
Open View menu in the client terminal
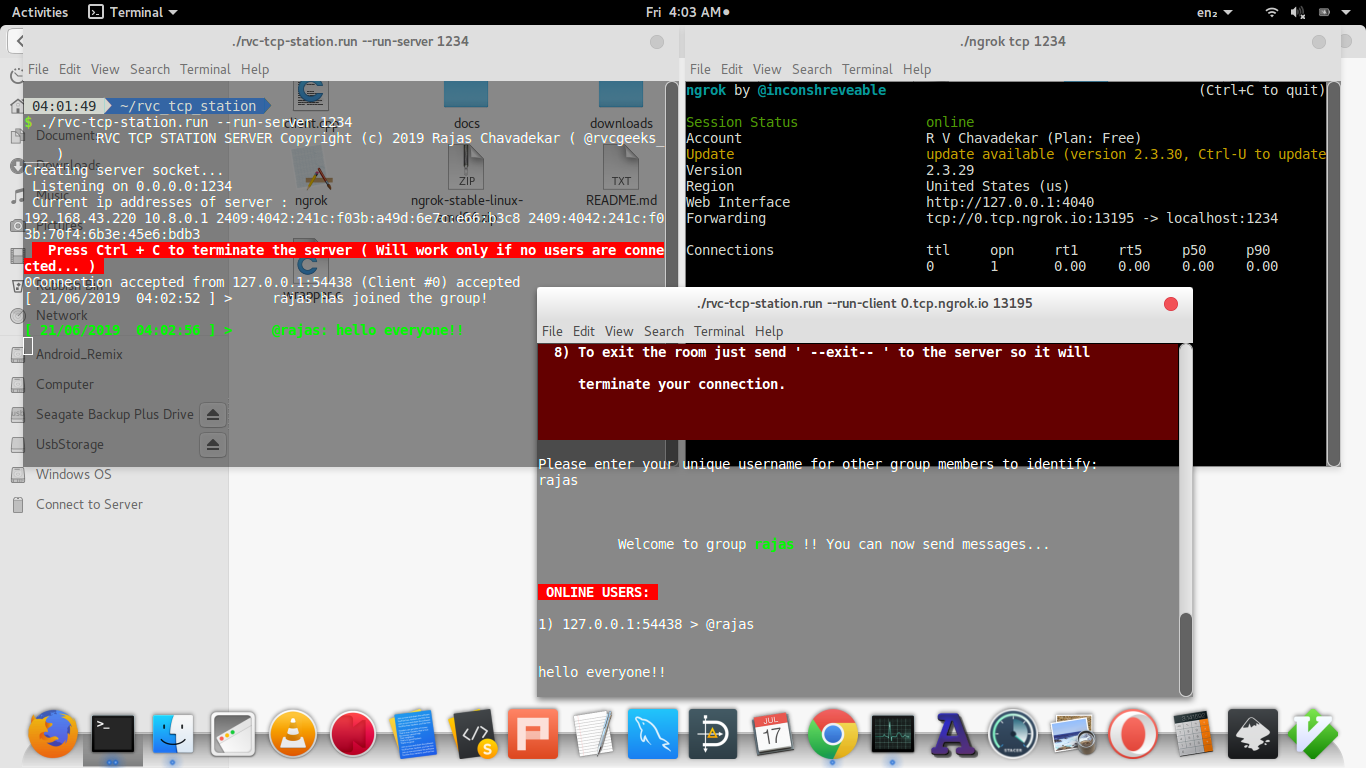click(x=619, y=331)
